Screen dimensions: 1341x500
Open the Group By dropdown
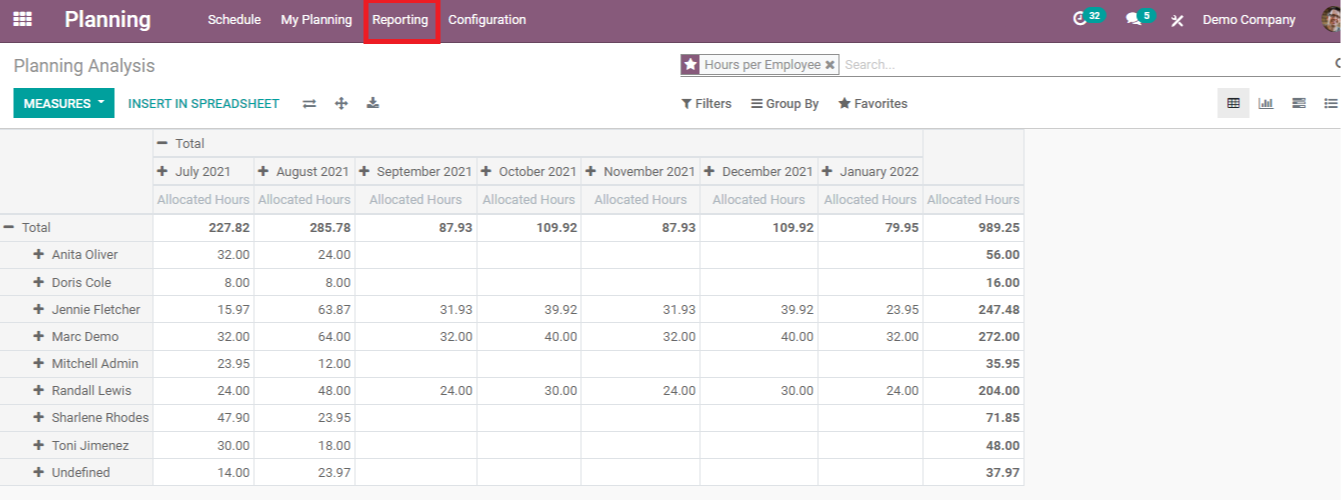coord(785,104)
